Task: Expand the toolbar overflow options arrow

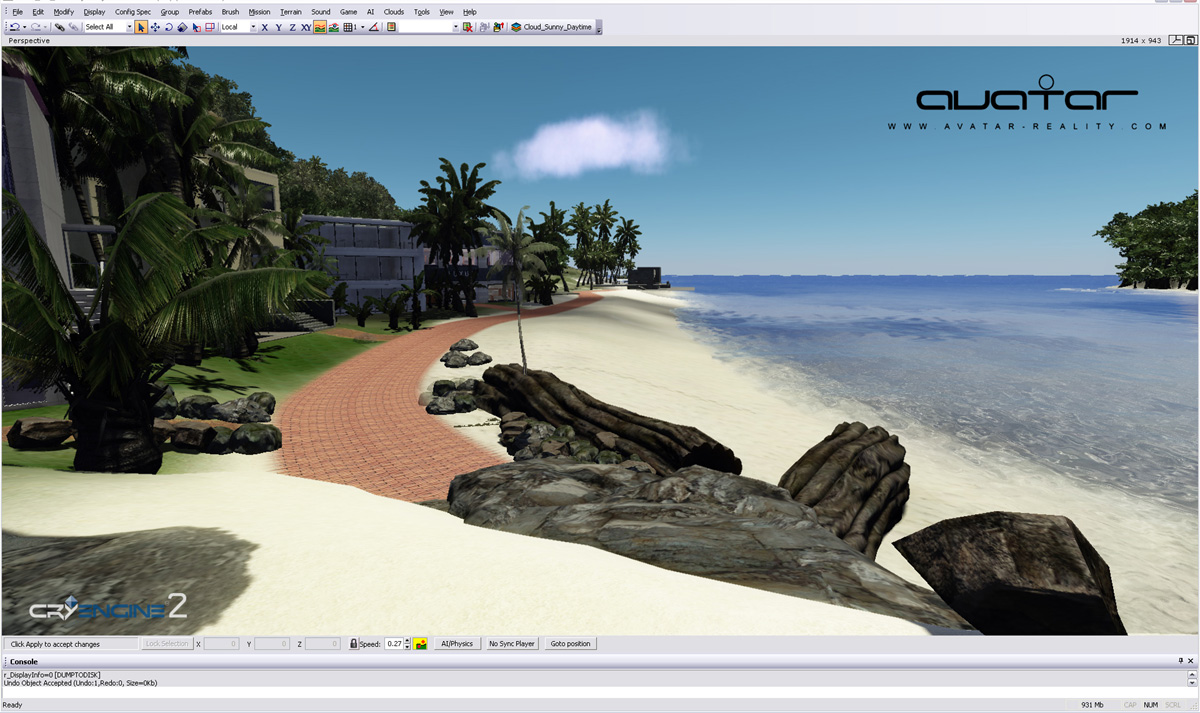Action: (599, 28)
